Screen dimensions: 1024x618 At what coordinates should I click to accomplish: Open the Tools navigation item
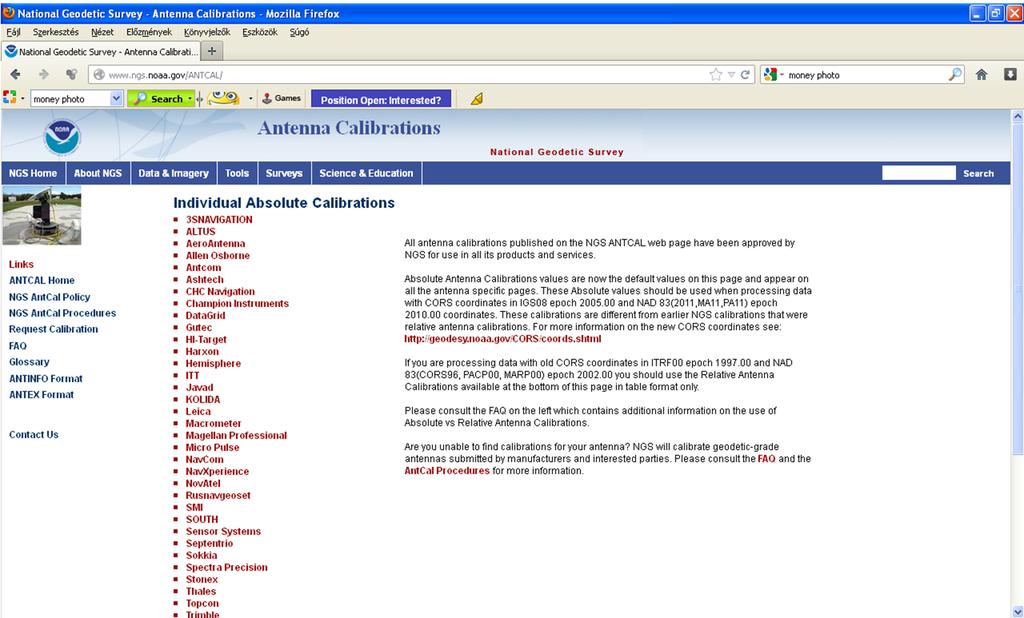tap(237, 173)
